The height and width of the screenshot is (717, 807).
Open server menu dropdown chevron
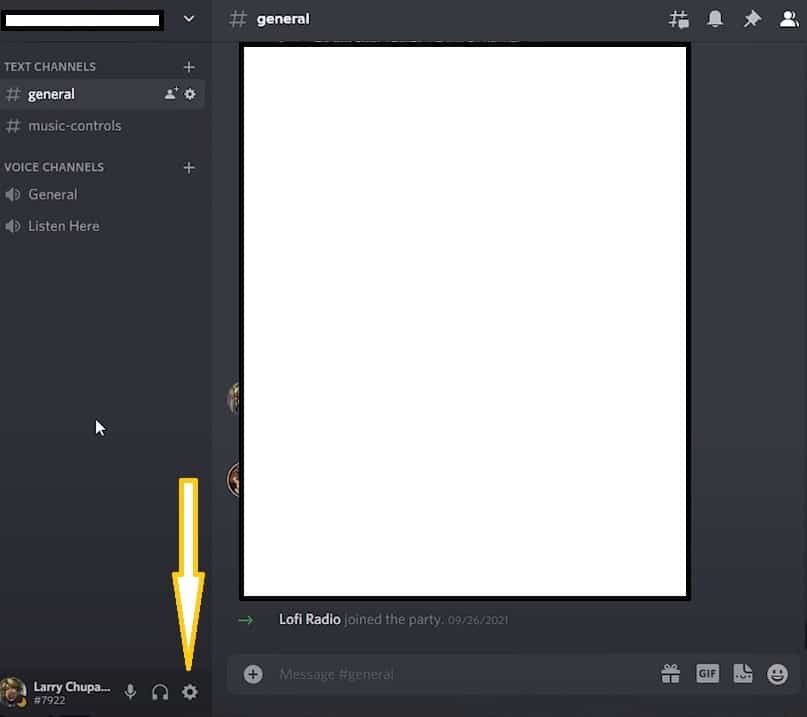point(189,19)
